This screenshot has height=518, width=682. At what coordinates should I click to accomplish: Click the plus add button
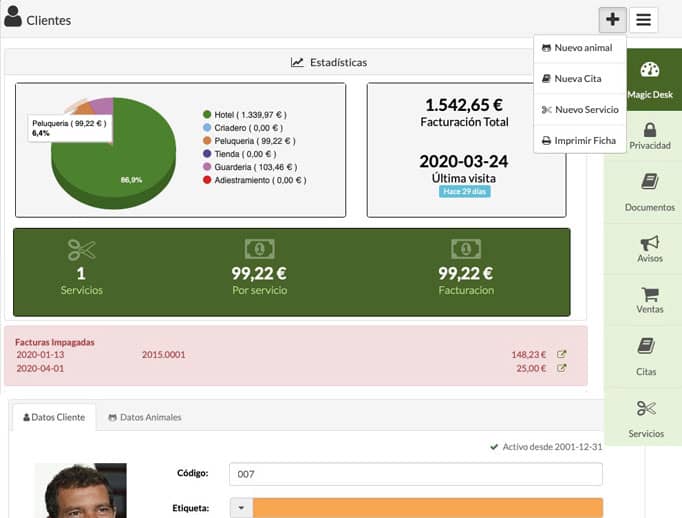pos(612,19)
